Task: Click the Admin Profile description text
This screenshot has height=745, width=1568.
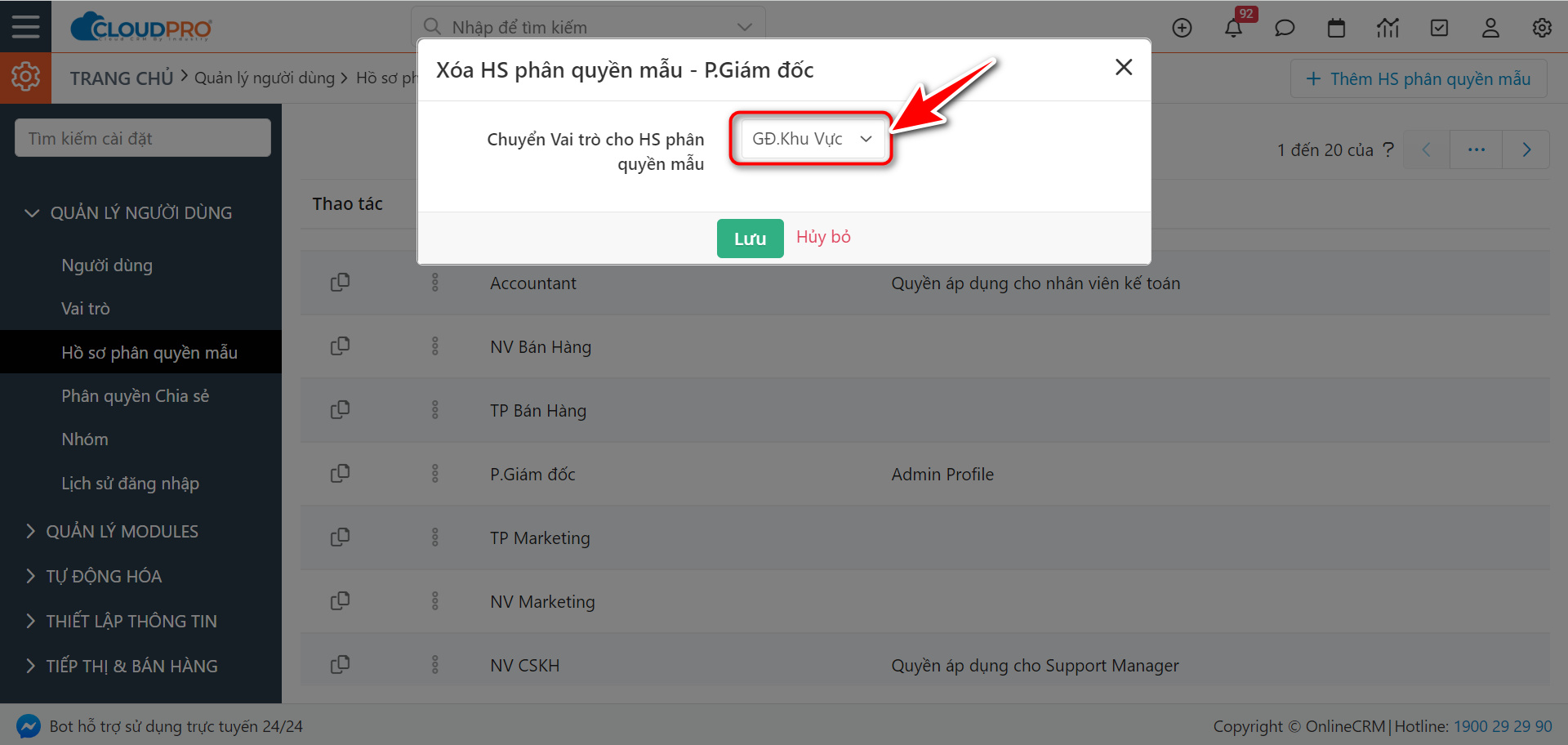Action: coord(942,475)
